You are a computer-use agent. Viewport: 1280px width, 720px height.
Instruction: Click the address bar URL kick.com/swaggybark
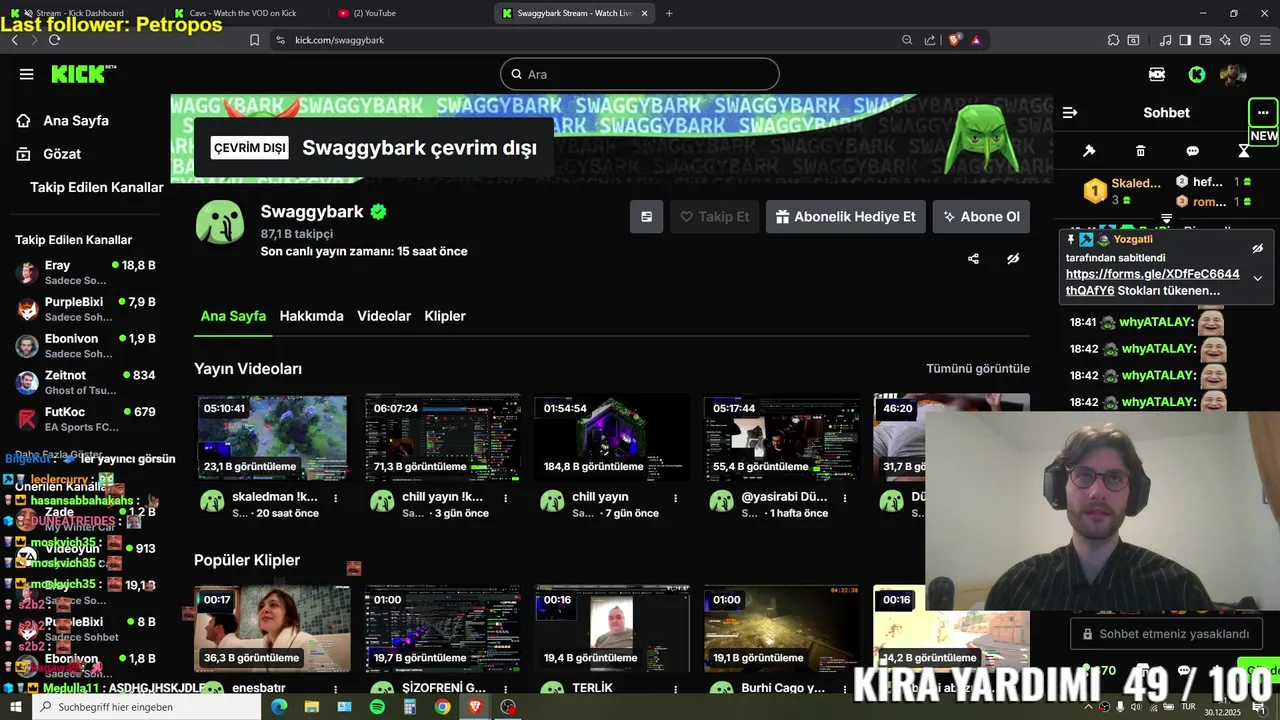pos(339,40)
